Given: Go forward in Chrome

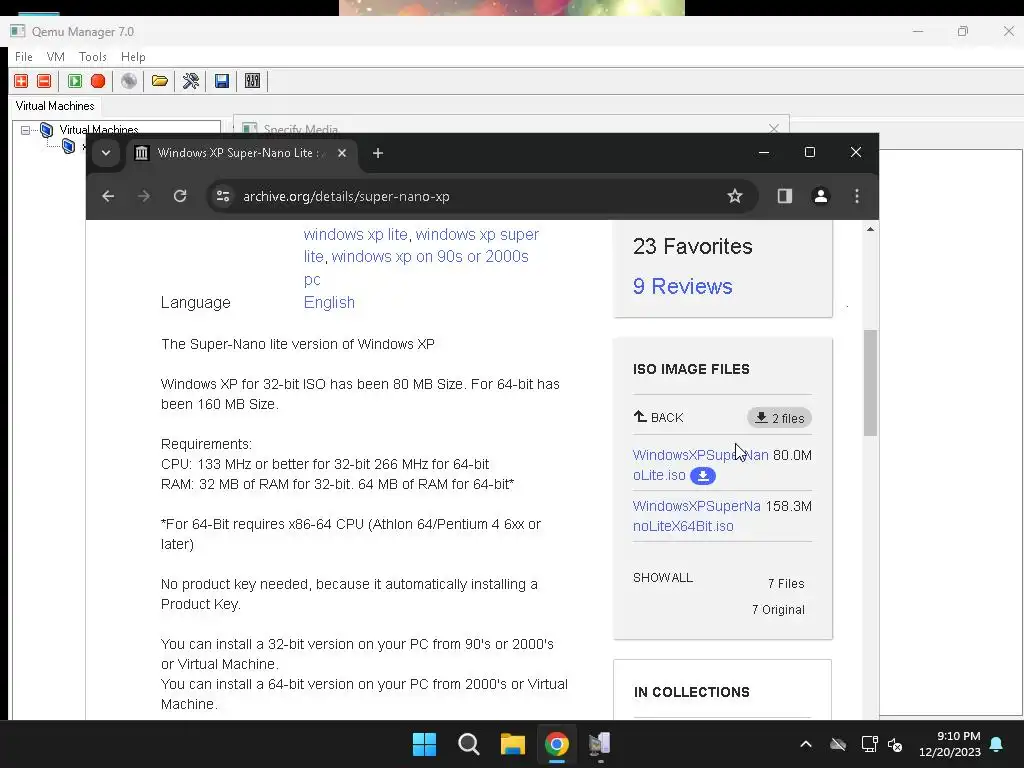Looking at the screenshot, I should [x=144, y=196].
